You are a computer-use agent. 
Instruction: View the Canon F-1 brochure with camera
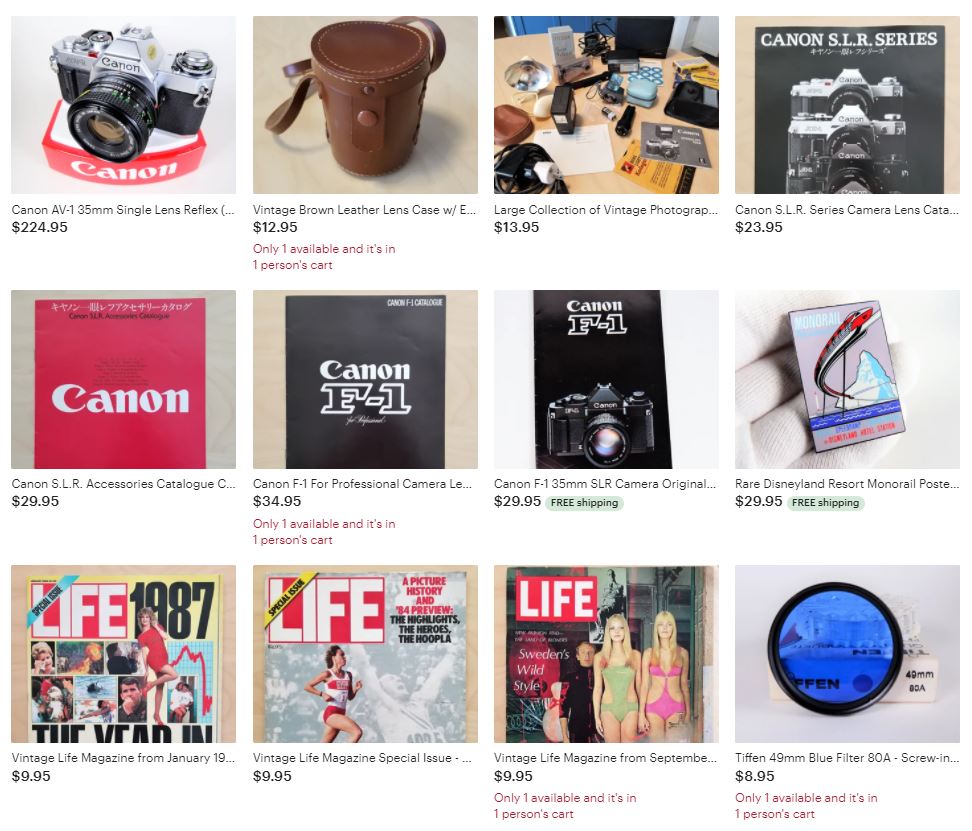[606, 379]
